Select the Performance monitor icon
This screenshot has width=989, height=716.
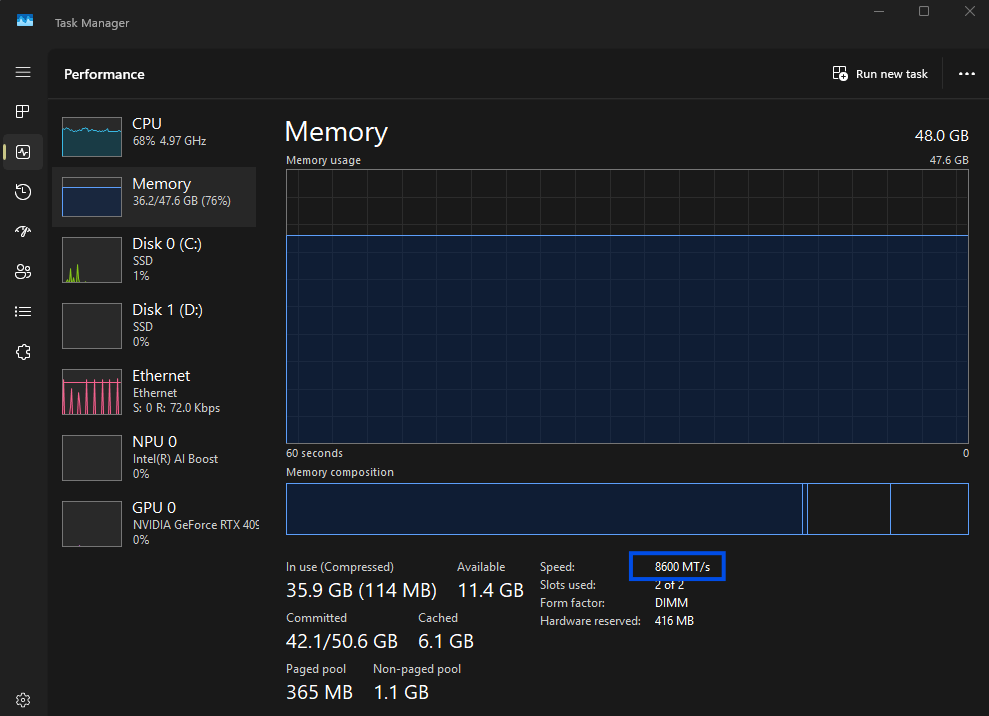22,152
